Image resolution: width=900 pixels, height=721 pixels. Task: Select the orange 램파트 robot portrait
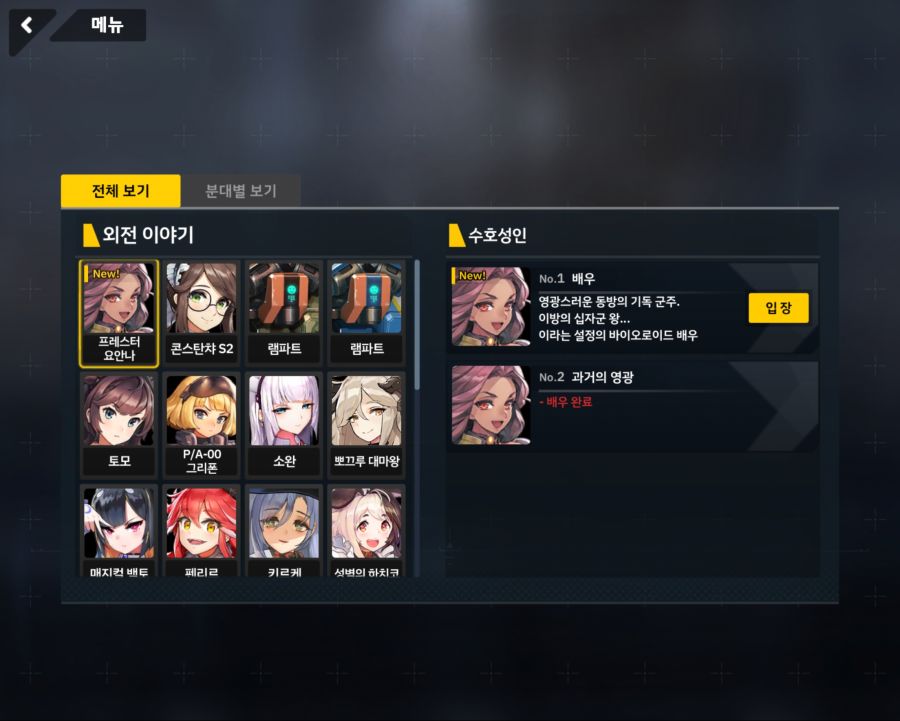click(x=284, y=313)
